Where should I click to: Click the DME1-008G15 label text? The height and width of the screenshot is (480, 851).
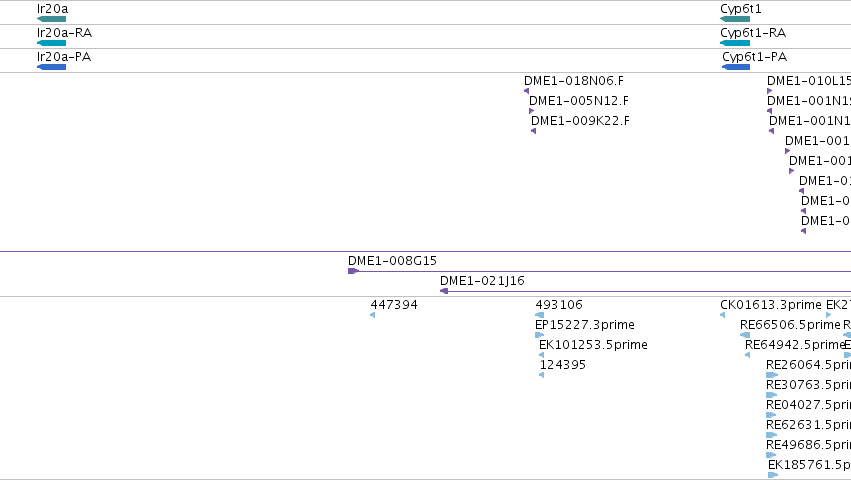392,261
